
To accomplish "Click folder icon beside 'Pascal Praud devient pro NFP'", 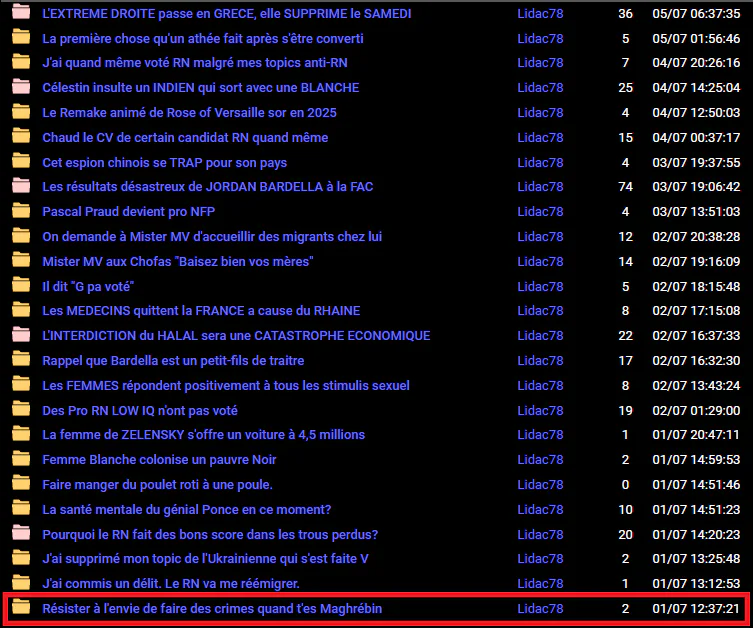I will (21, 210).
